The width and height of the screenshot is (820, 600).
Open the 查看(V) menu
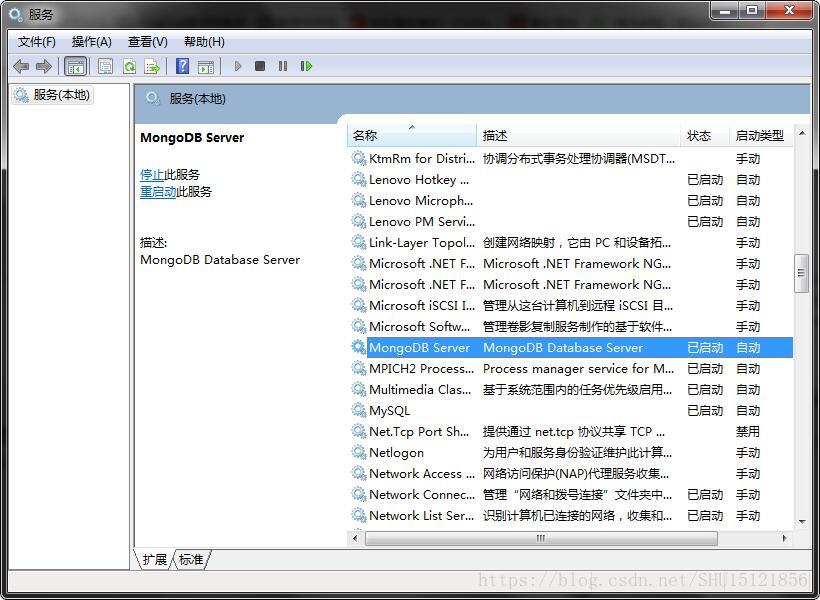coord(146,41)
